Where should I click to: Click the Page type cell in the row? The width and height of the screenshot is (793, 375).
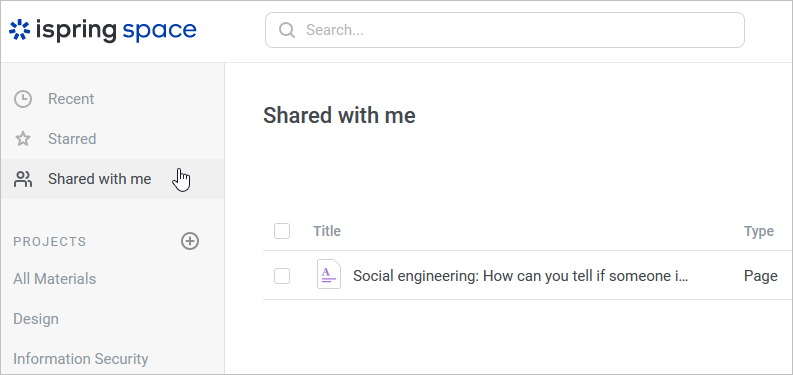[x=761, y=276]
